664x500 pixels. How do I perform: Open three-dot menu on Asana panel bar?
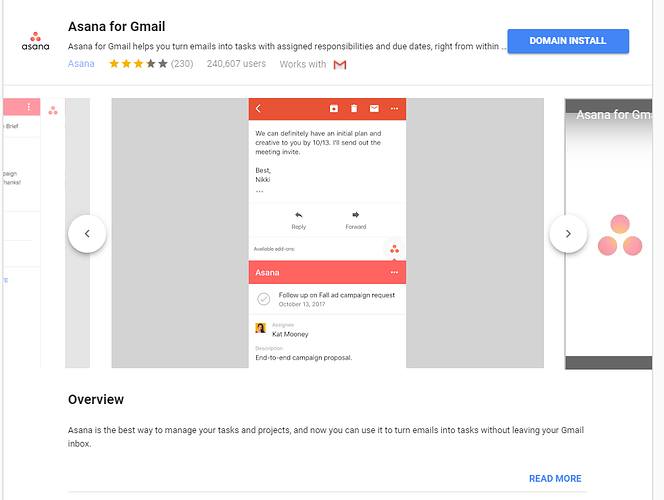coord(394,272)
